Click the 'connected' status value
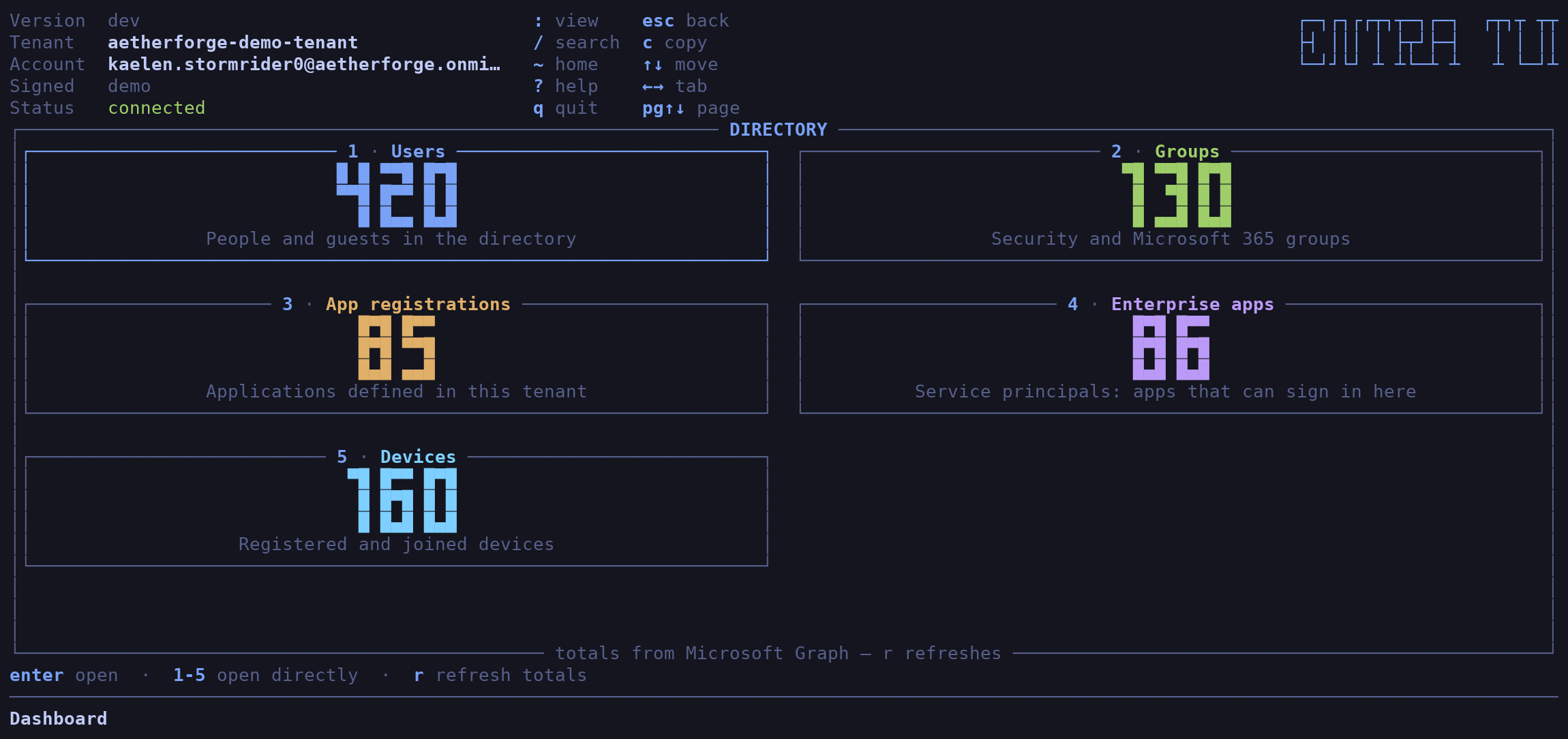Screen dimensions: 1568x739 (x=157, y=108)
